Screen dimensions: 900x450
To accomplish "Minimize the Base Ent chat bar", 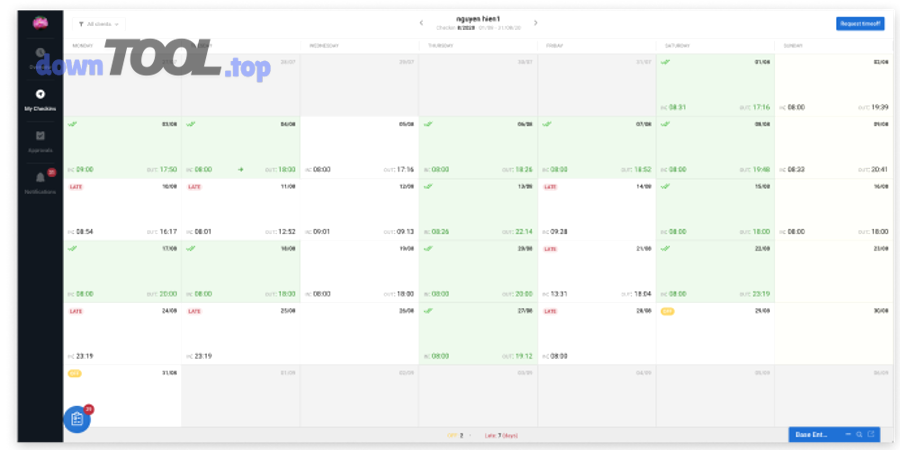I will tap(848, 435).
